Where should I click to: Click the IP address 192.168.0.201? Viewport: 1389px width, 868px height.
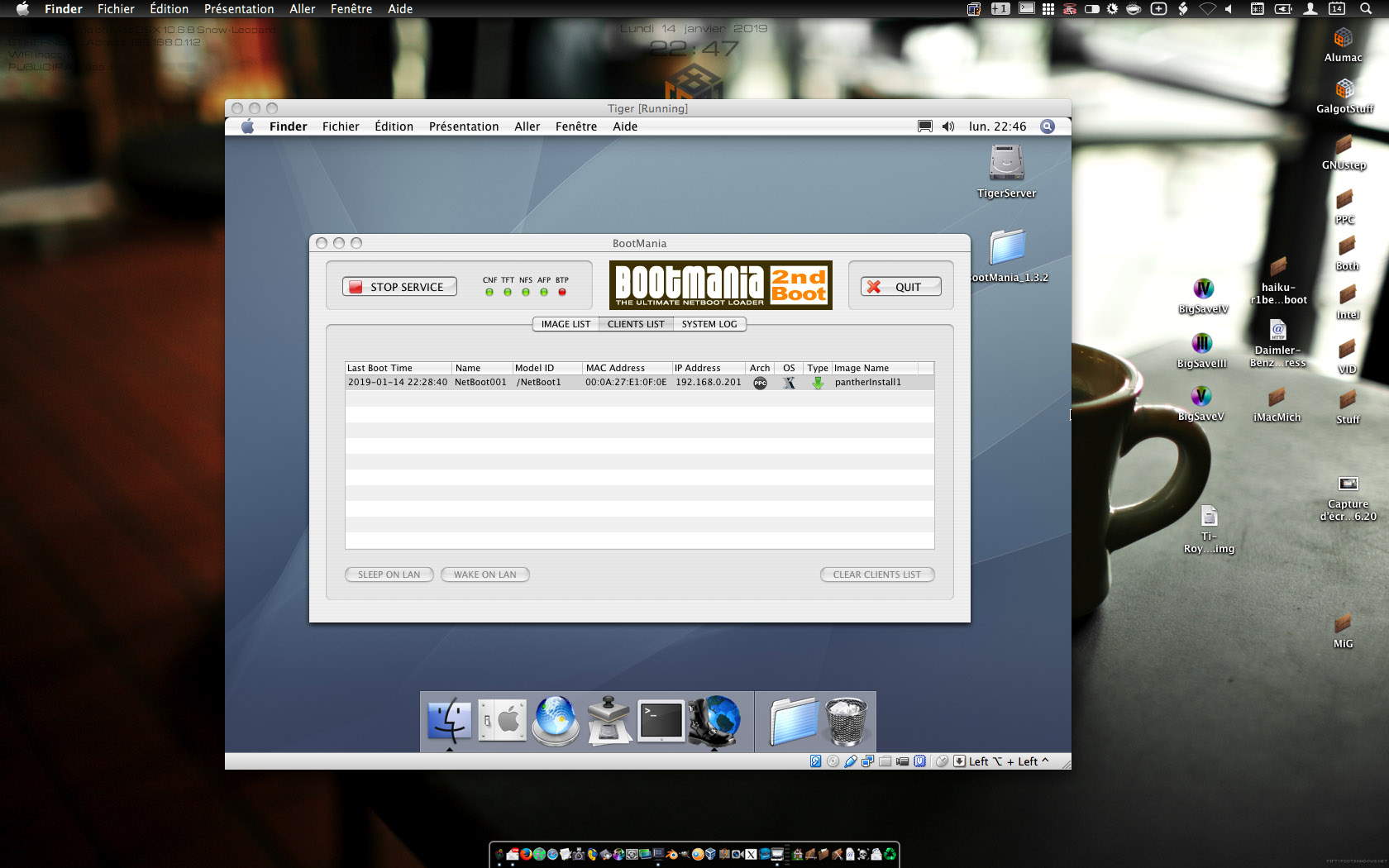coord(709,383)
